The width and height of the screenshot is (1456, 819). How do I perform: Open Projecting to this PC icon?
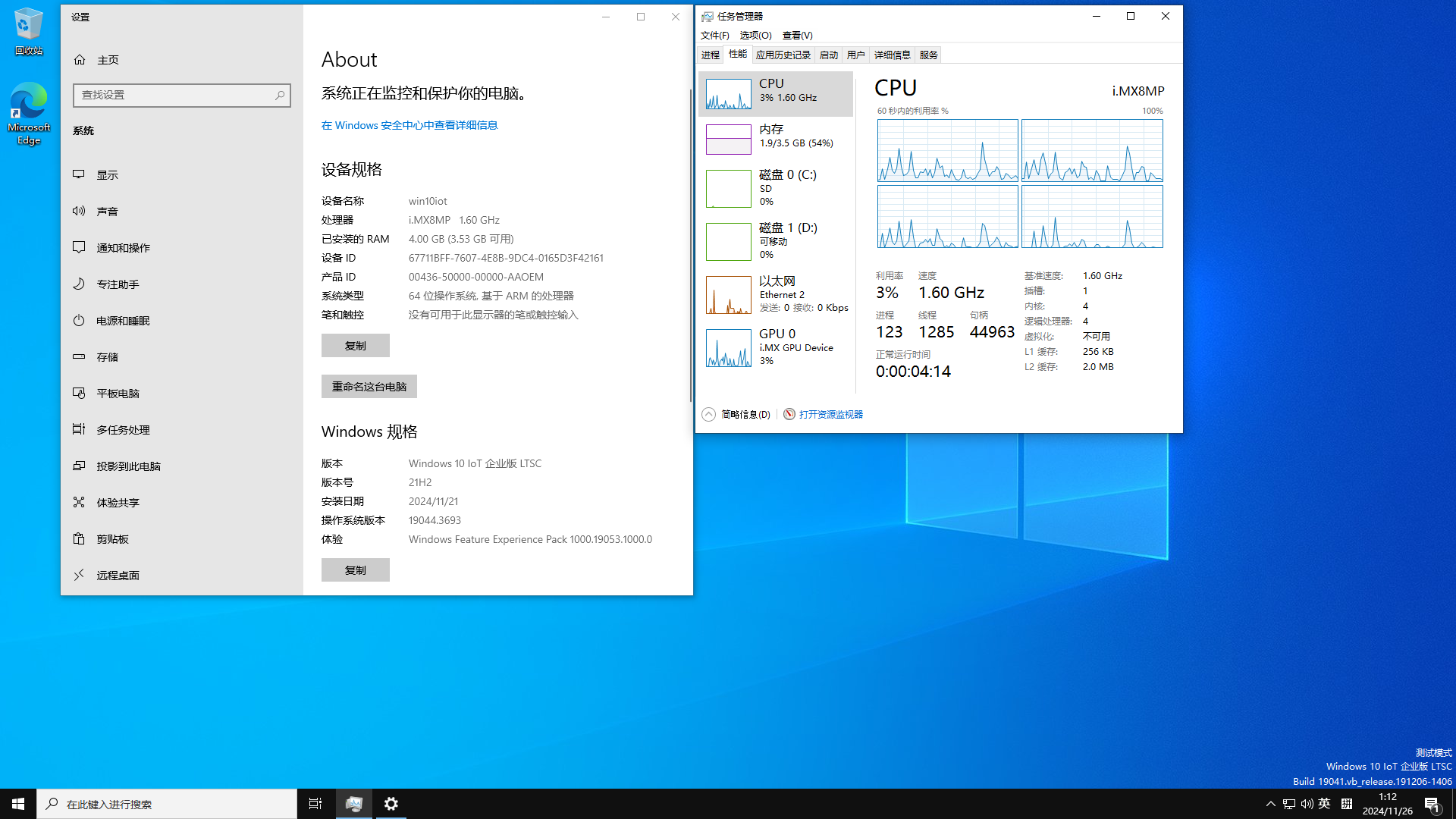[x=79, y=466]
